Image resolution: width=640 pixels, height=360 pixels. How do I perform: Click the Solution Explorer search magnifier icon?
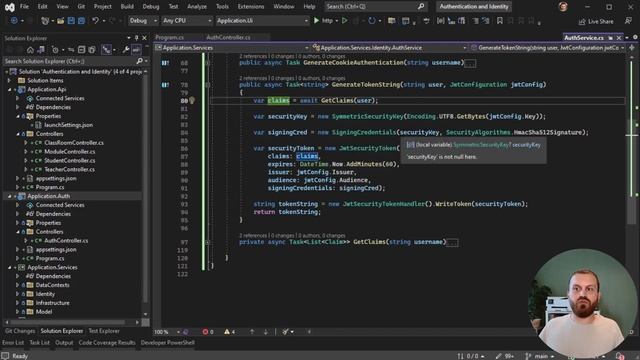[139, 61]
